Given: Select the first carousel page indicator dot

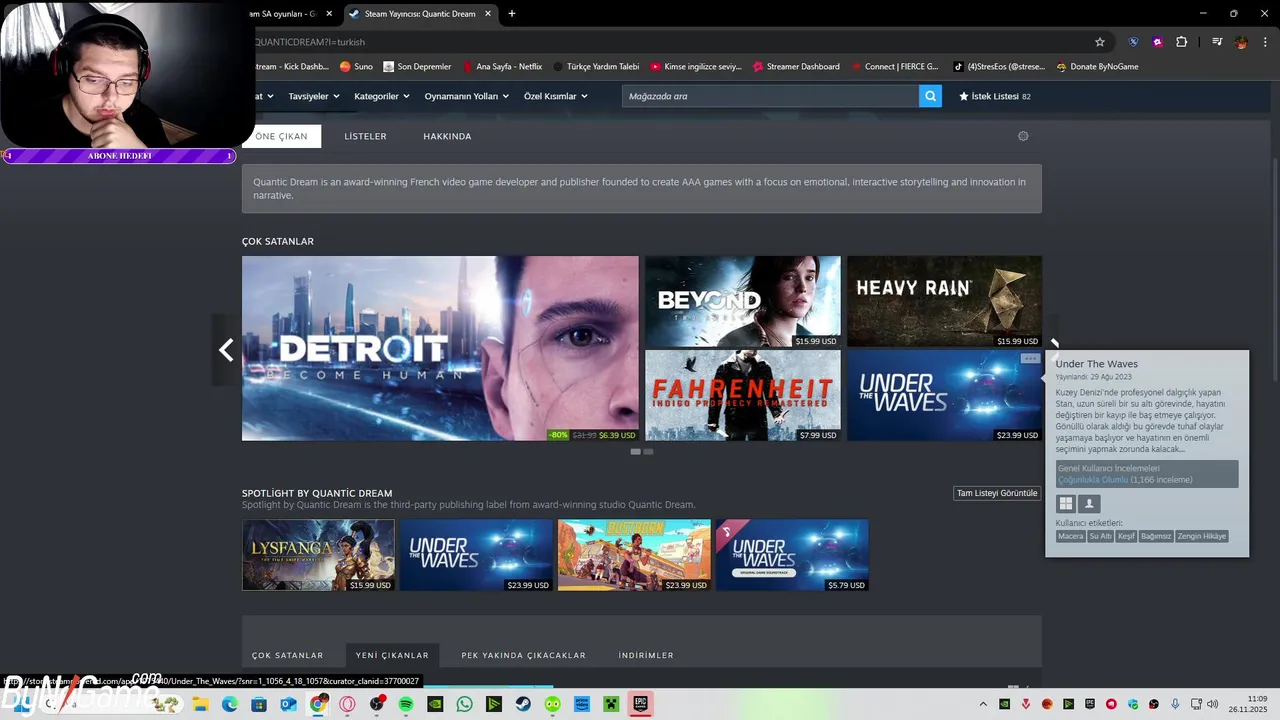Looking at the screenshot, I should pos(635,452).
